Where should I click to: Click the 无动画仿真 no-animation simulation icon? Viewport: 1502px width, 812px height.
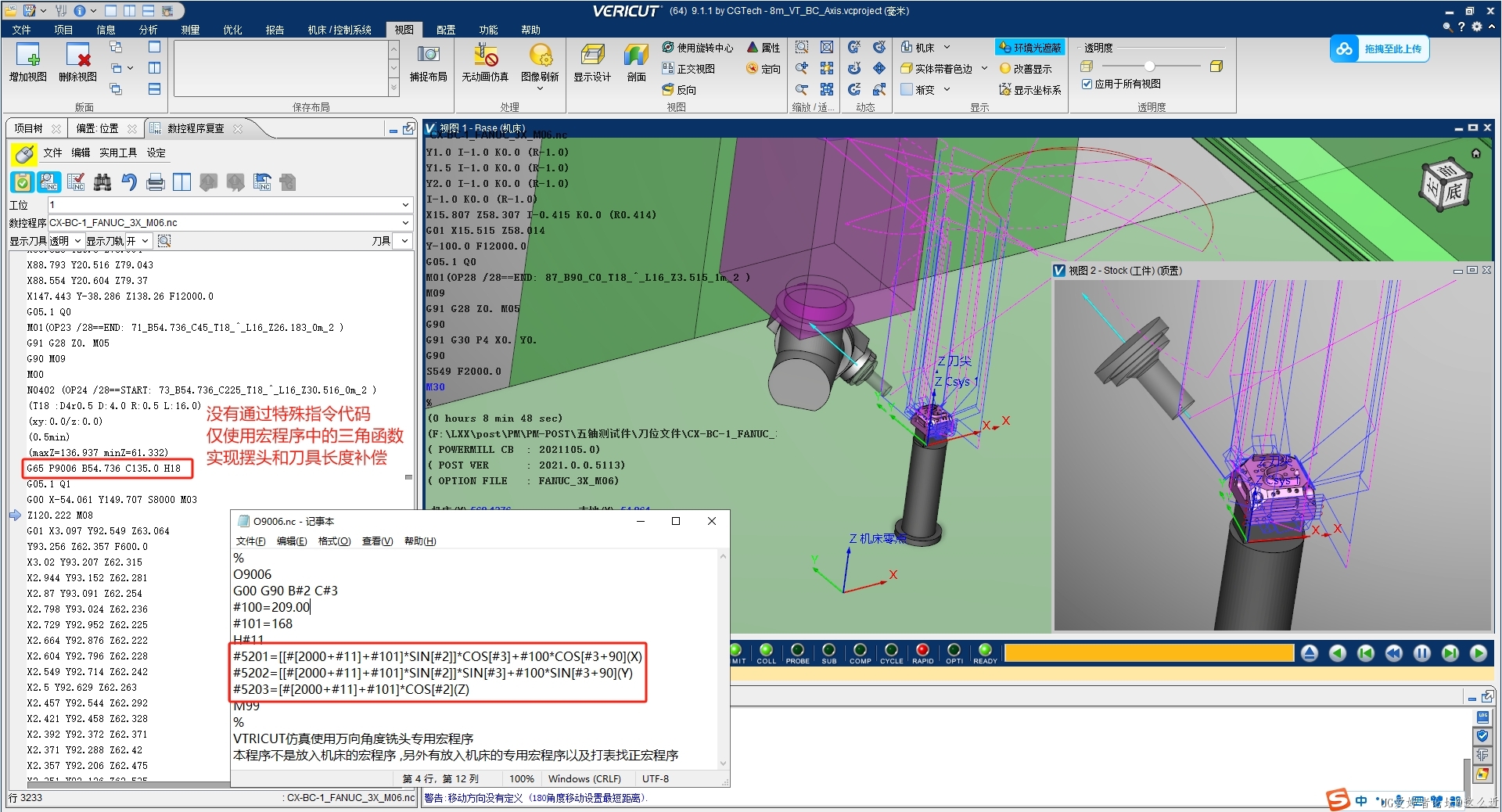pyautogui.click(x=485, y=55)
